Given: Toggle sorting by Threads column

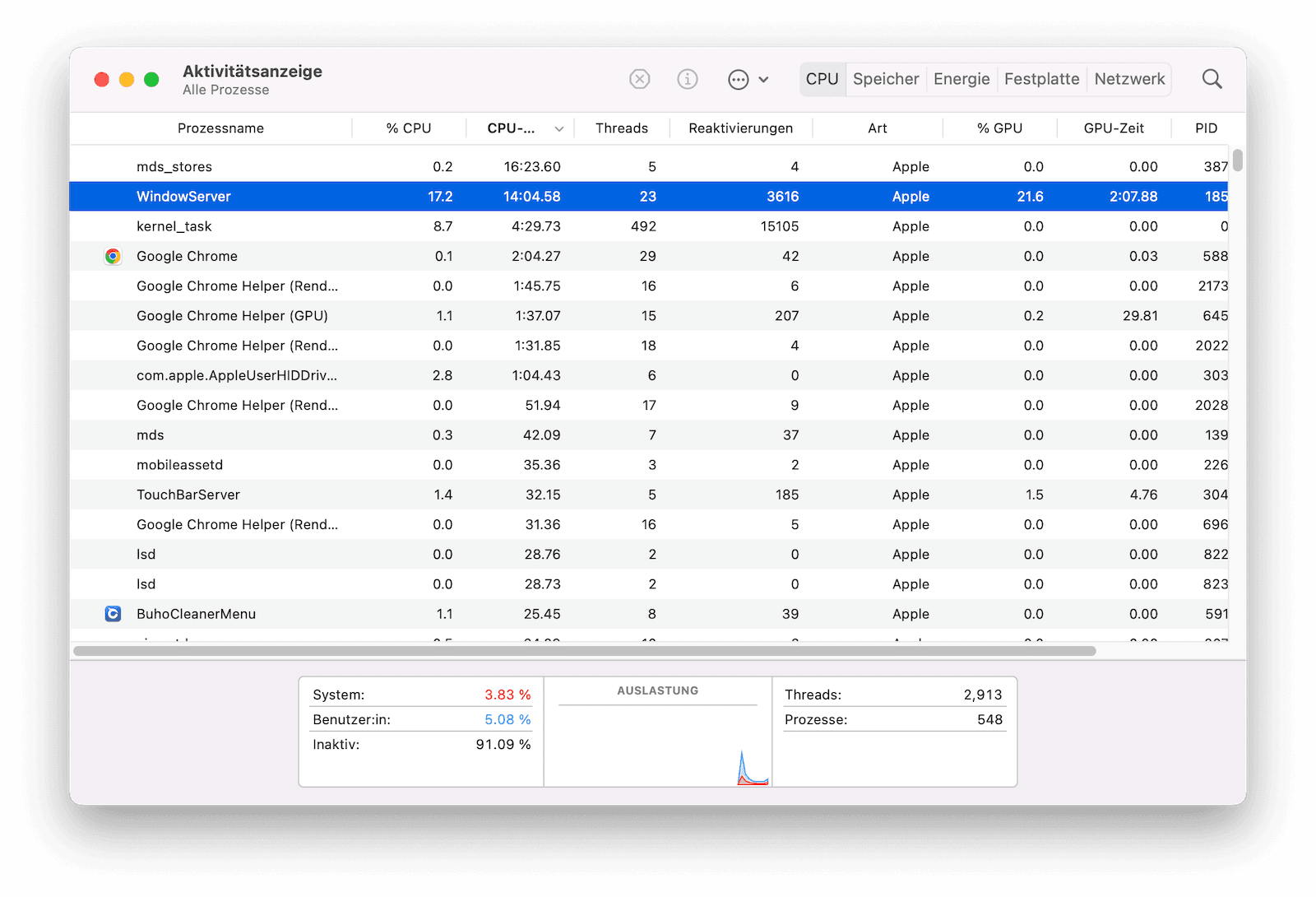Looking at the screenshot, I should [x=621, y=128].
